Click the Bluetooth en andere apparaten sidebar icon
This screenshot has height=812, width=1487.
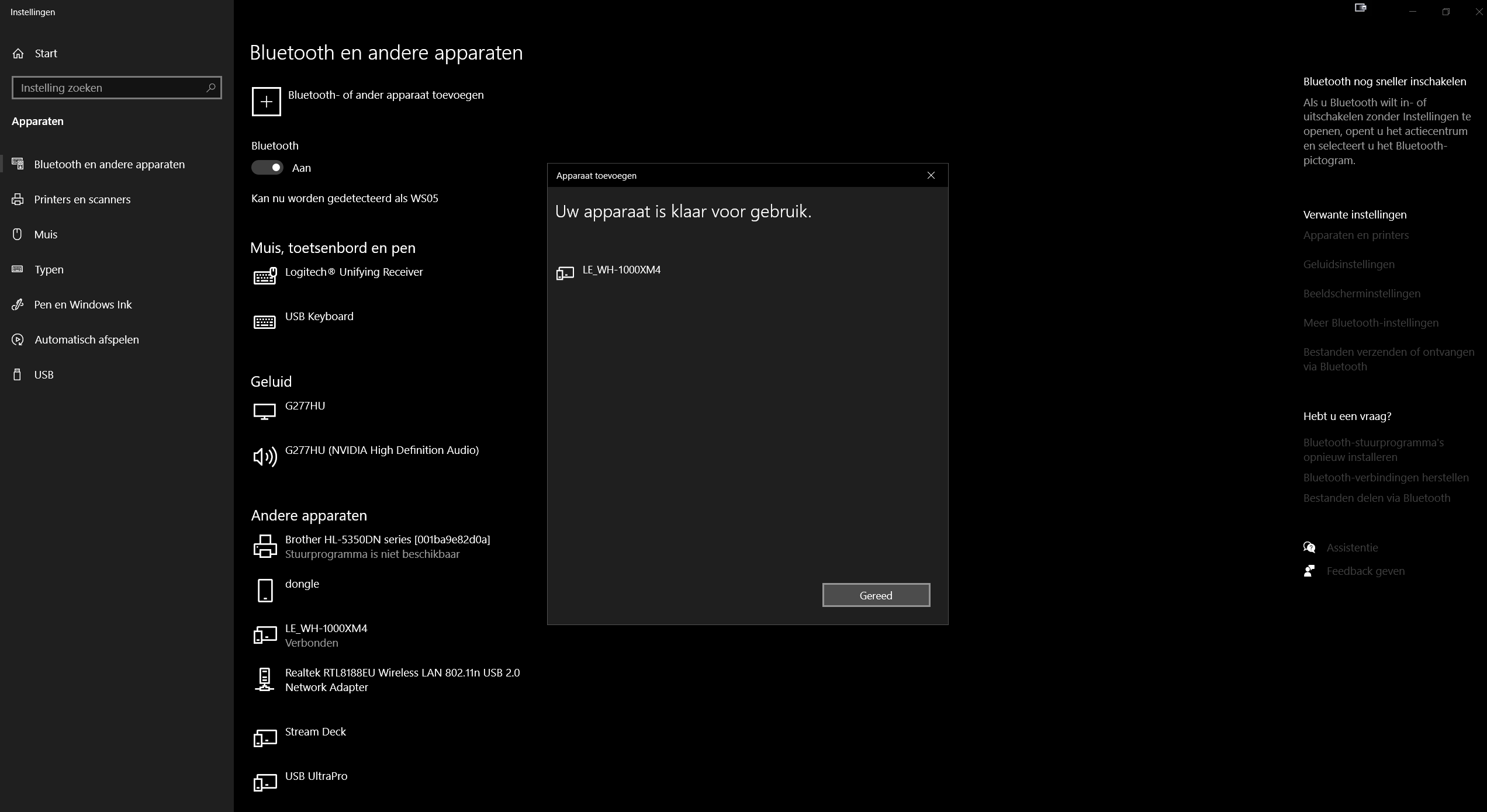[18, 164]
